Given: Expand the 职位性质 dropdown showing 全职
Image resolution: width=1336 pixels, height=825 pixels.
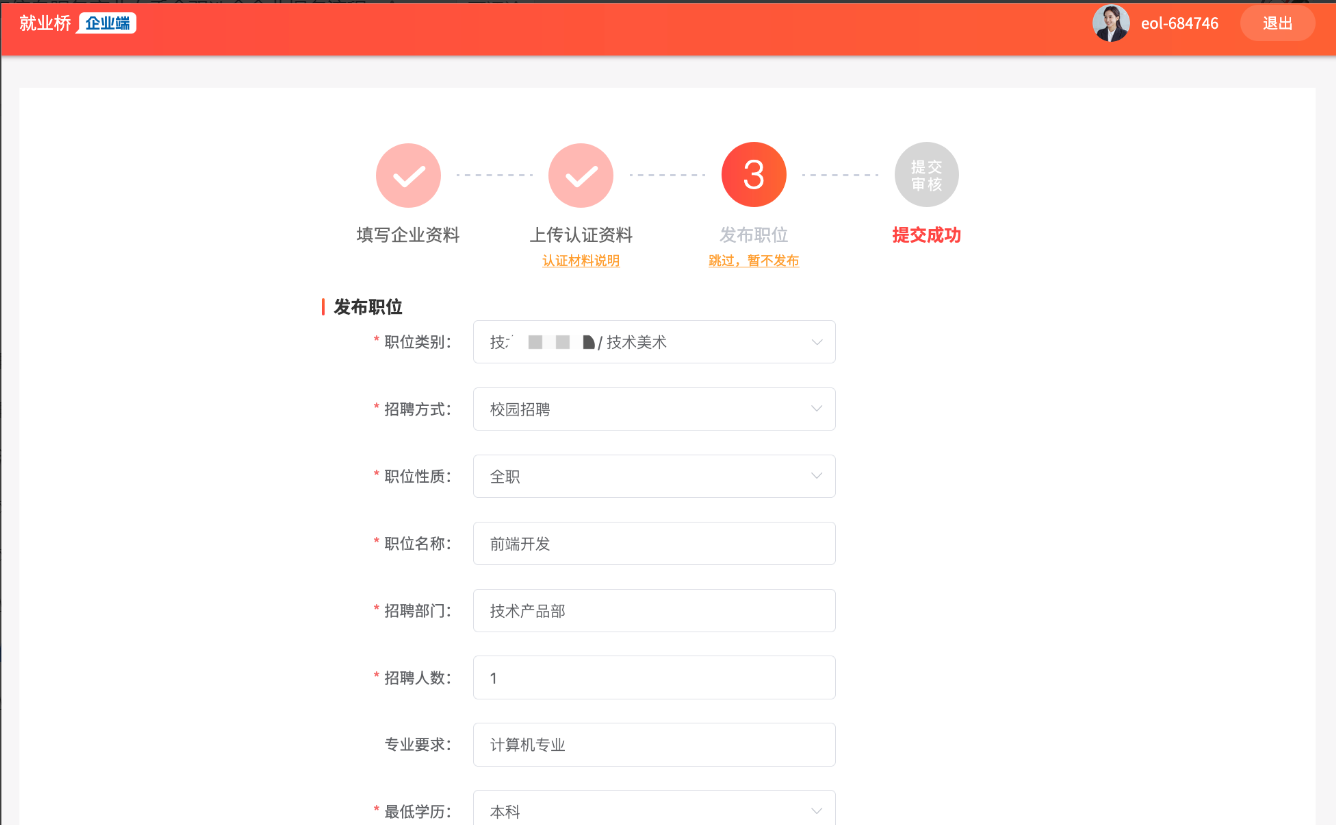Looking at the screenshot, I should point(654,477).
